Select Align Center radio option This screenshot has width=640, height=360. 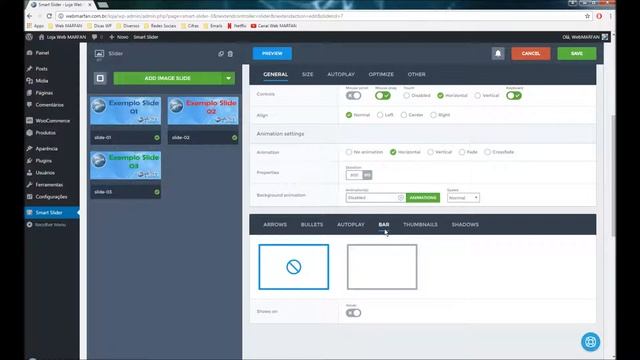coord(404,115)
